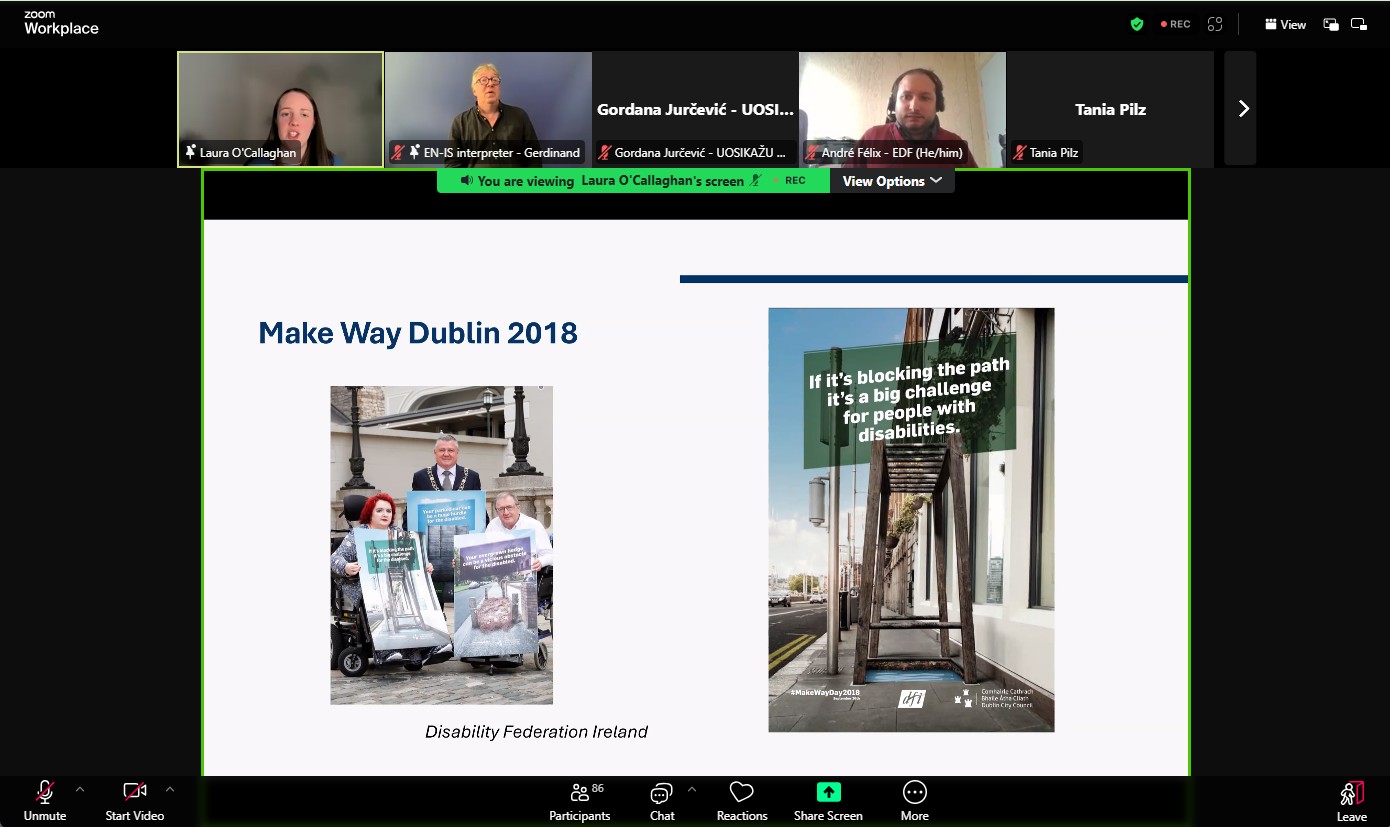
Task: Open the Chat panel
Action: (x=661, y=801)
